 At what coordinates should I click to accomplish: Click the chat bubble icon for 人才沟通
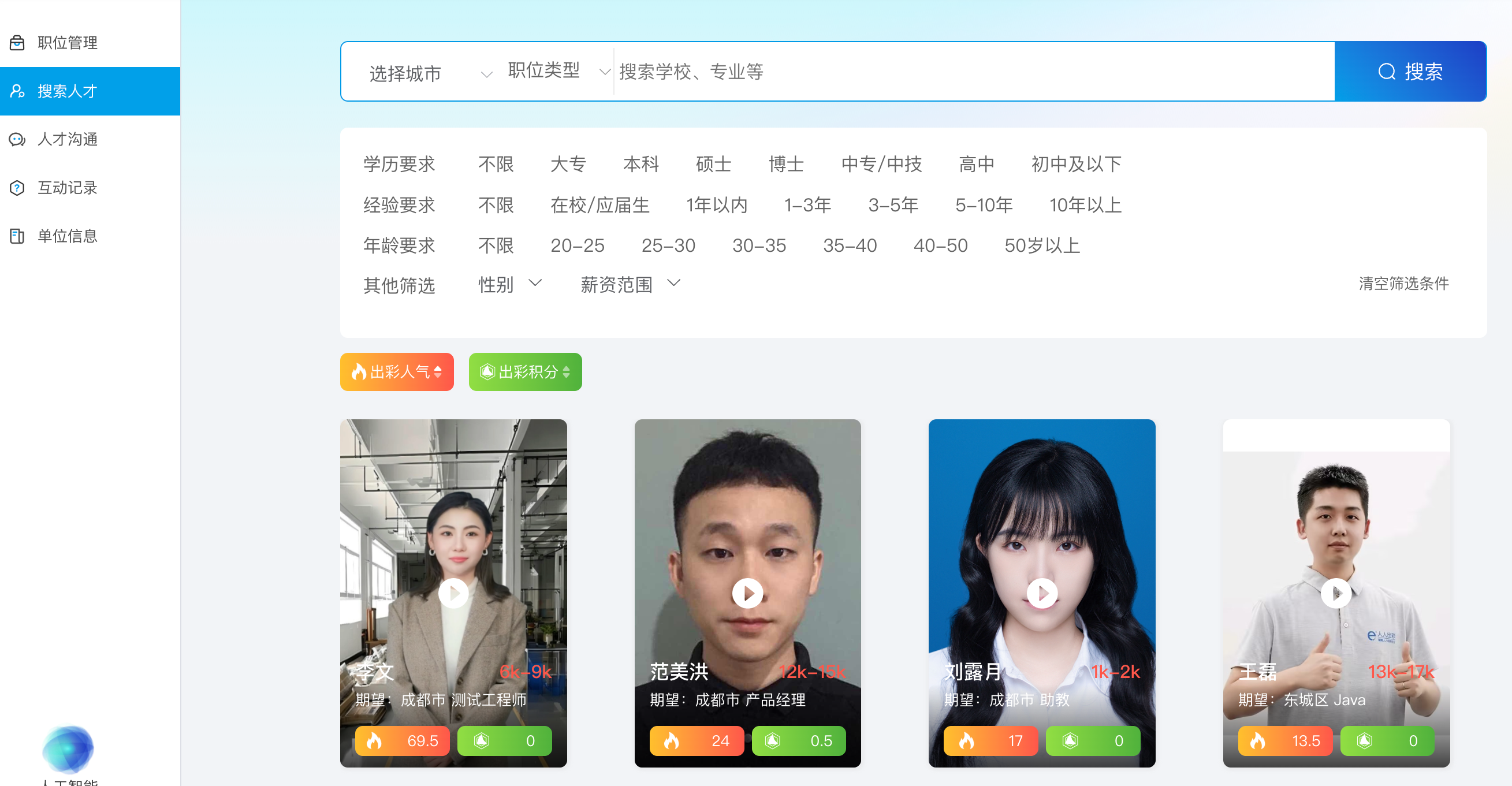(x=17, y=139)
